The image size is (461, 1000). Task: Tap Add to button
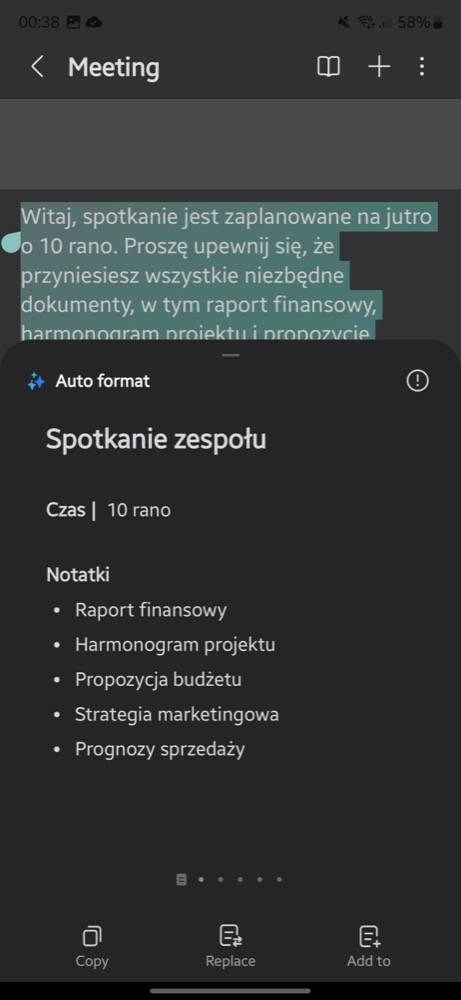[x=369, y=946]
